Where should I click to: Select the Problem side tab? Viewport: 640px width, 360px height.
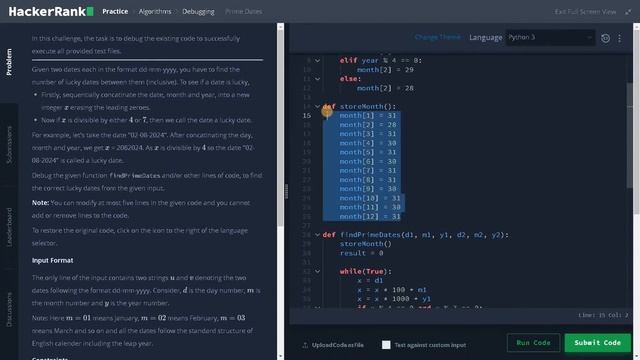9,62
